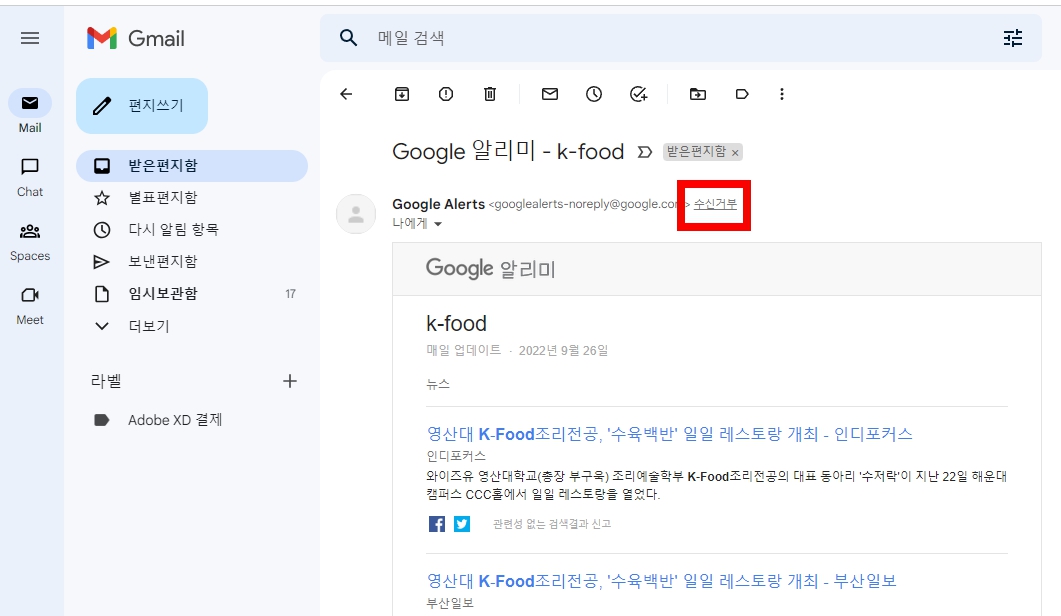Add this email to Tasks
Image resolution: width=1061 pixels, height=616 pixels.
click(x=637, y=93)
